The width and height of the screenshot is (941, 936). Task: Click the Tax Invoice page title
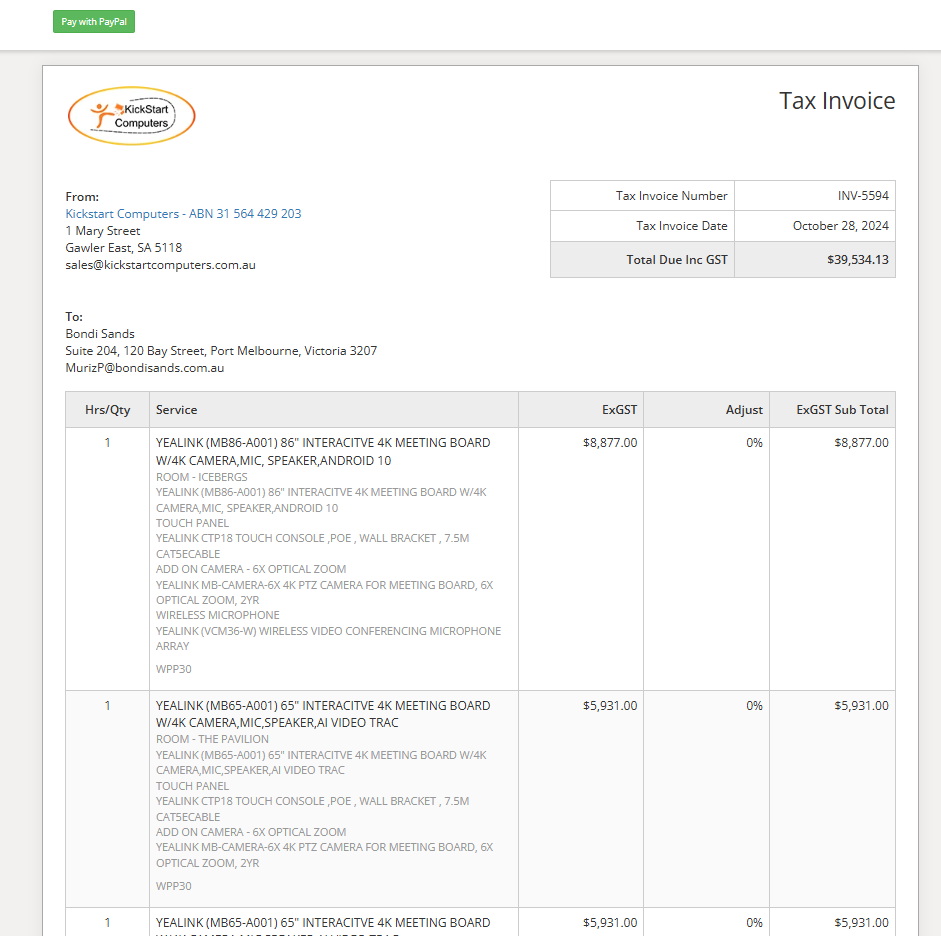pos(837,100)
